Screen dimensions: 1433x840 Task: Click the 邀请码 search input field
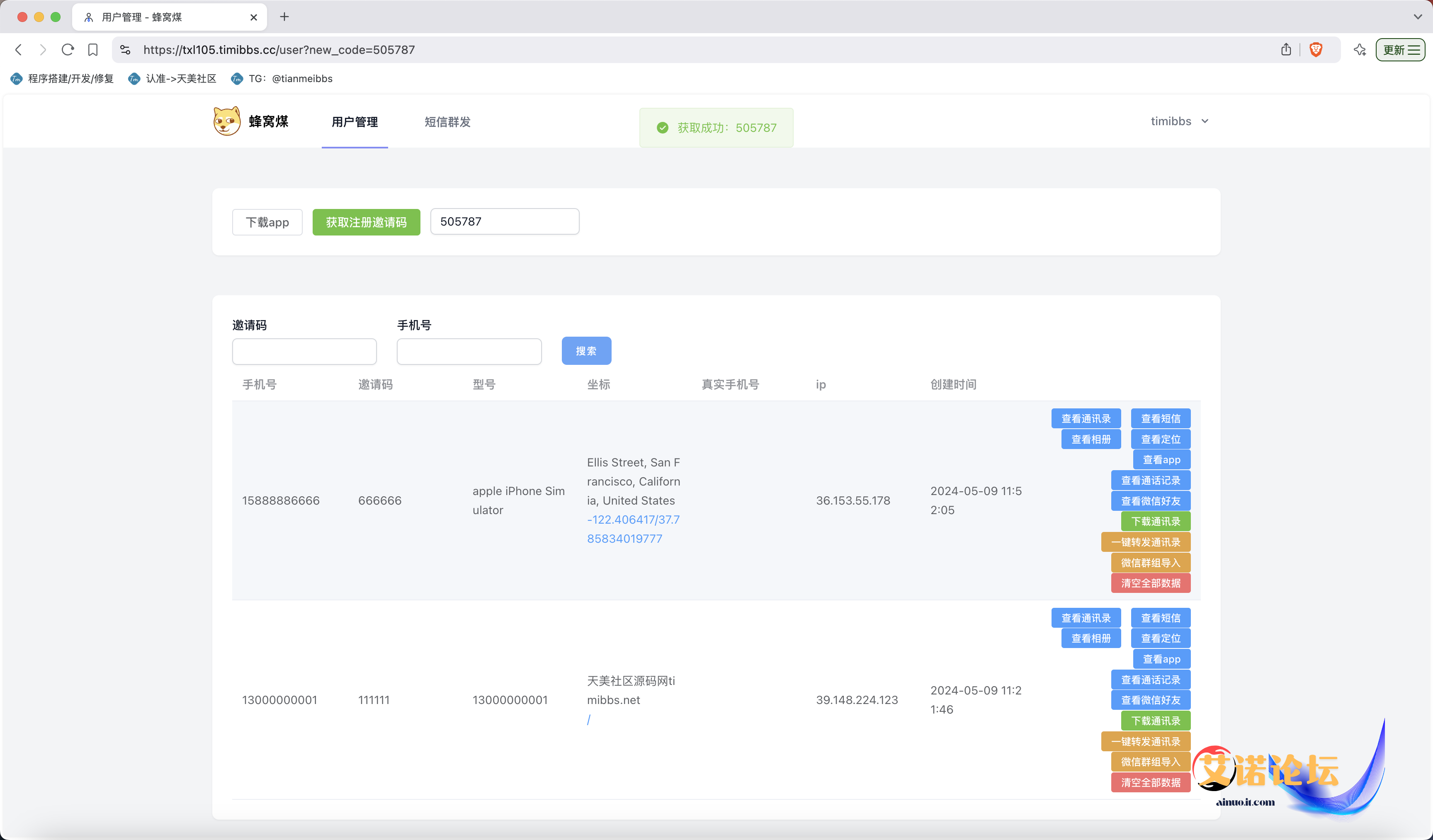point(304,352)
